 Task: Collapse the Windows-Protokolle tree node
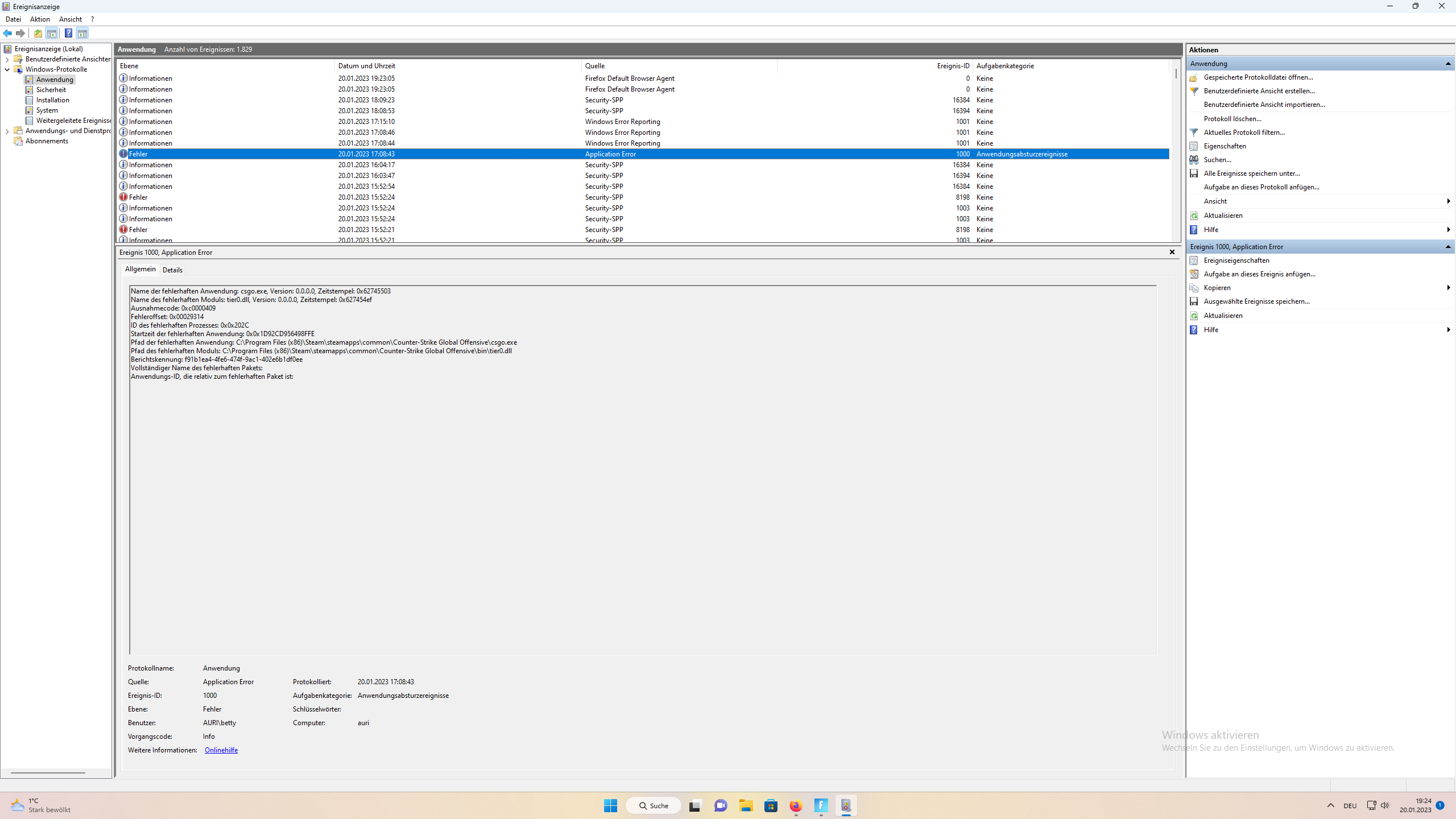tap(7, 69)
